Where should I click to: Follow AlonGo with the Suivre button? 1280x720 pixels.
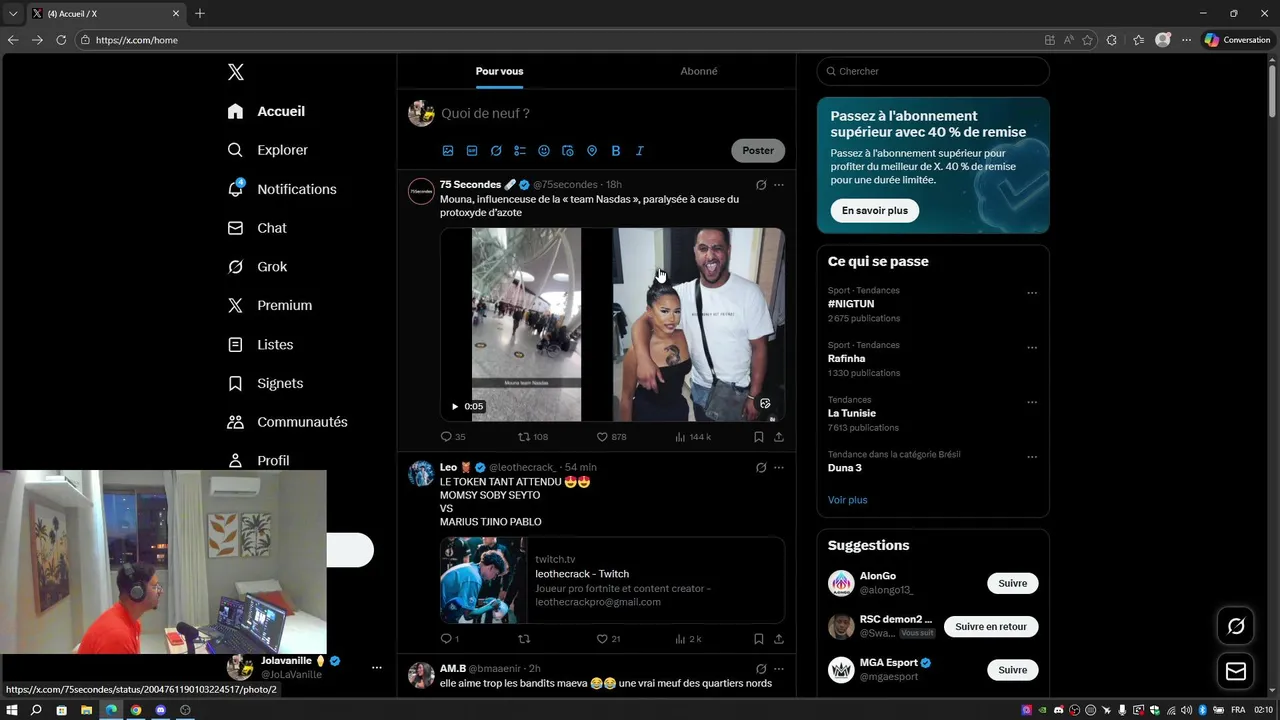1012,583
